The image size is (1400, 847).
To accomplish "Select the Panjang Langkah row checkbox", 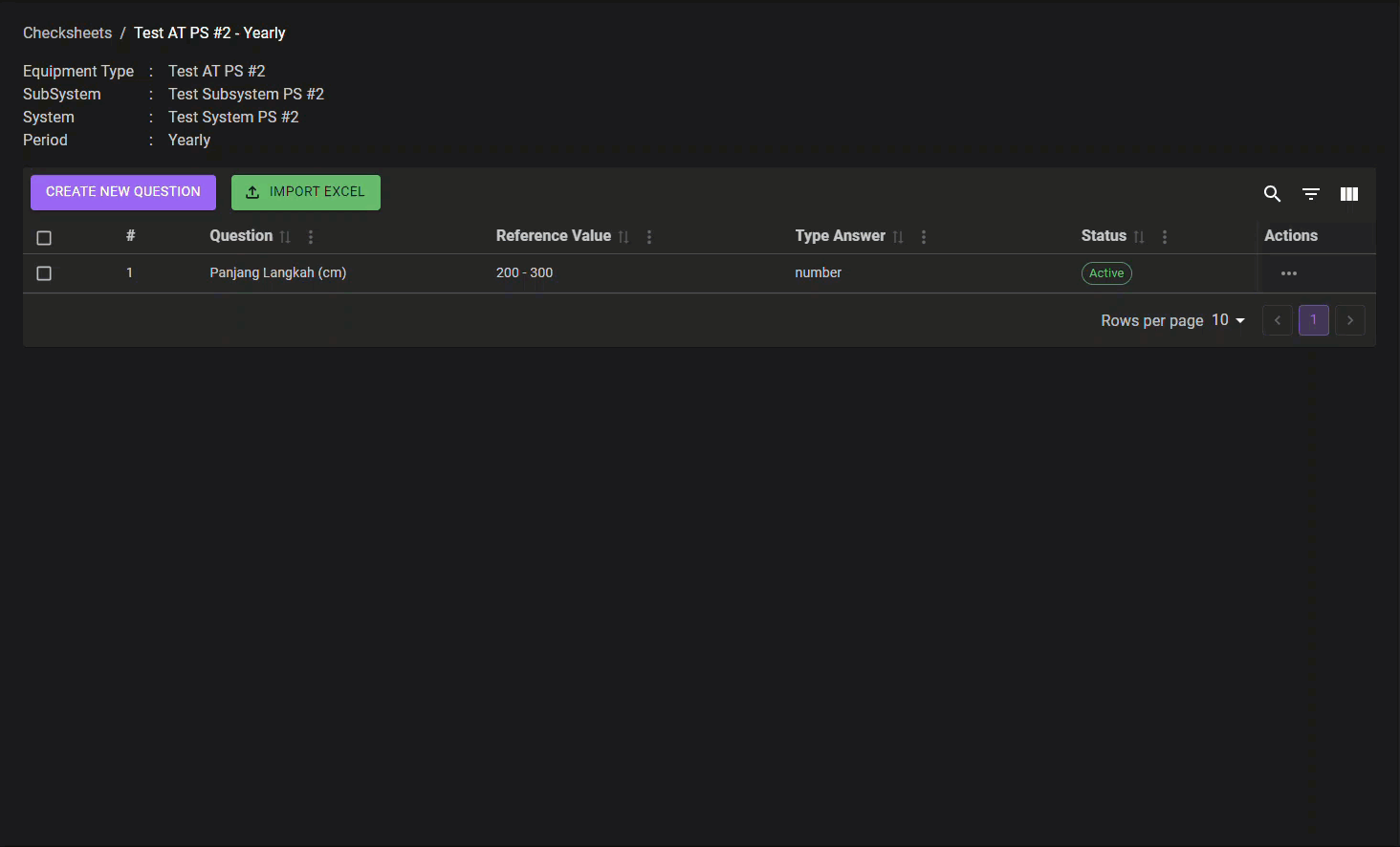I will [44, 273].
